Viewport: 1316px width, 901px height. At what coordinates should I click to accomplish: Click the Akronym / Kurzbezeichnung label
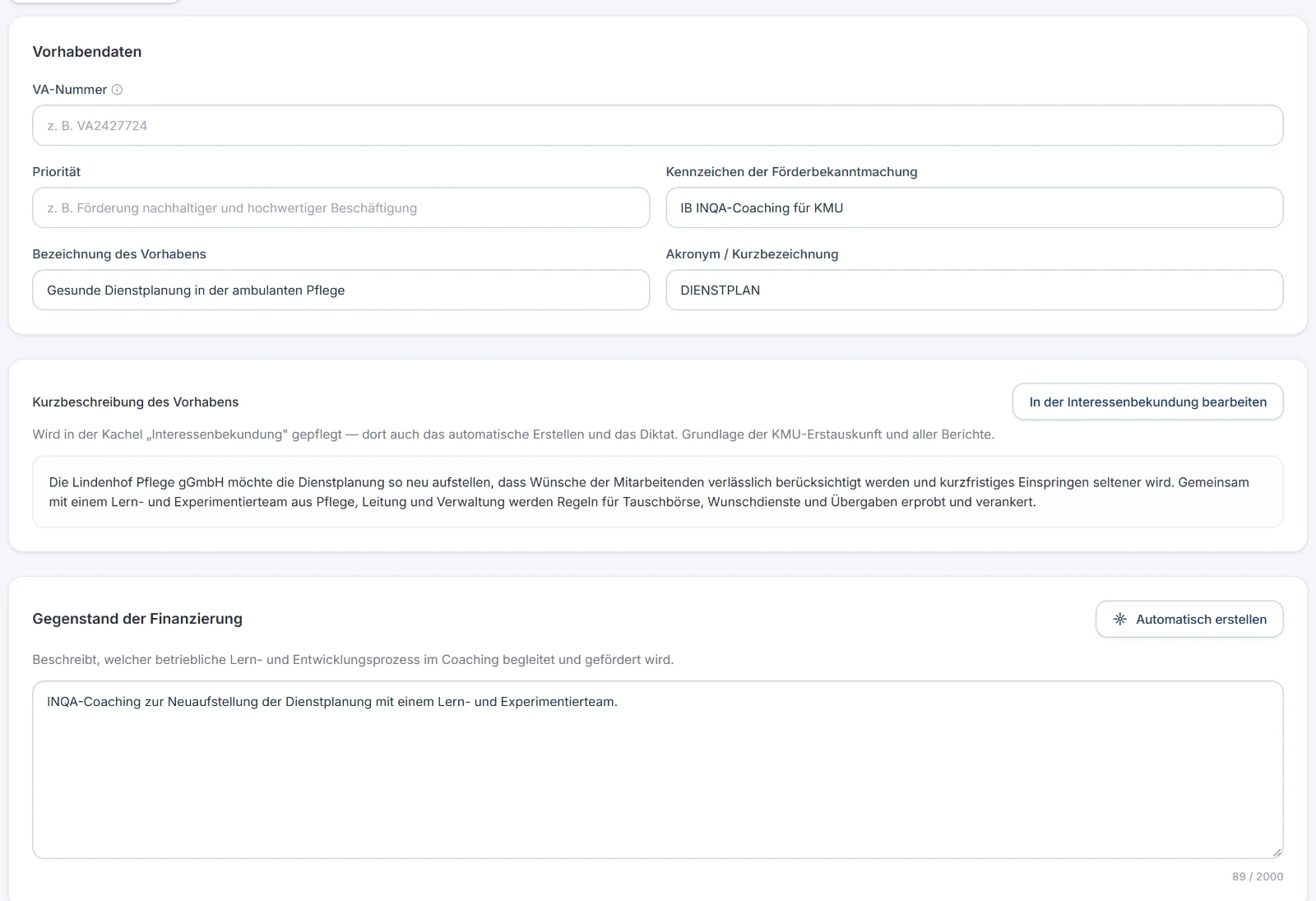click(x=752, y=253)
